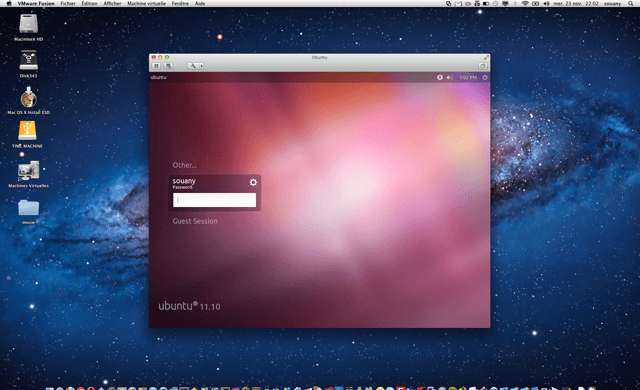This screenshot has height=390, width=640.
Task: Open the Afficher menu
Action: [x=112, y=3]
